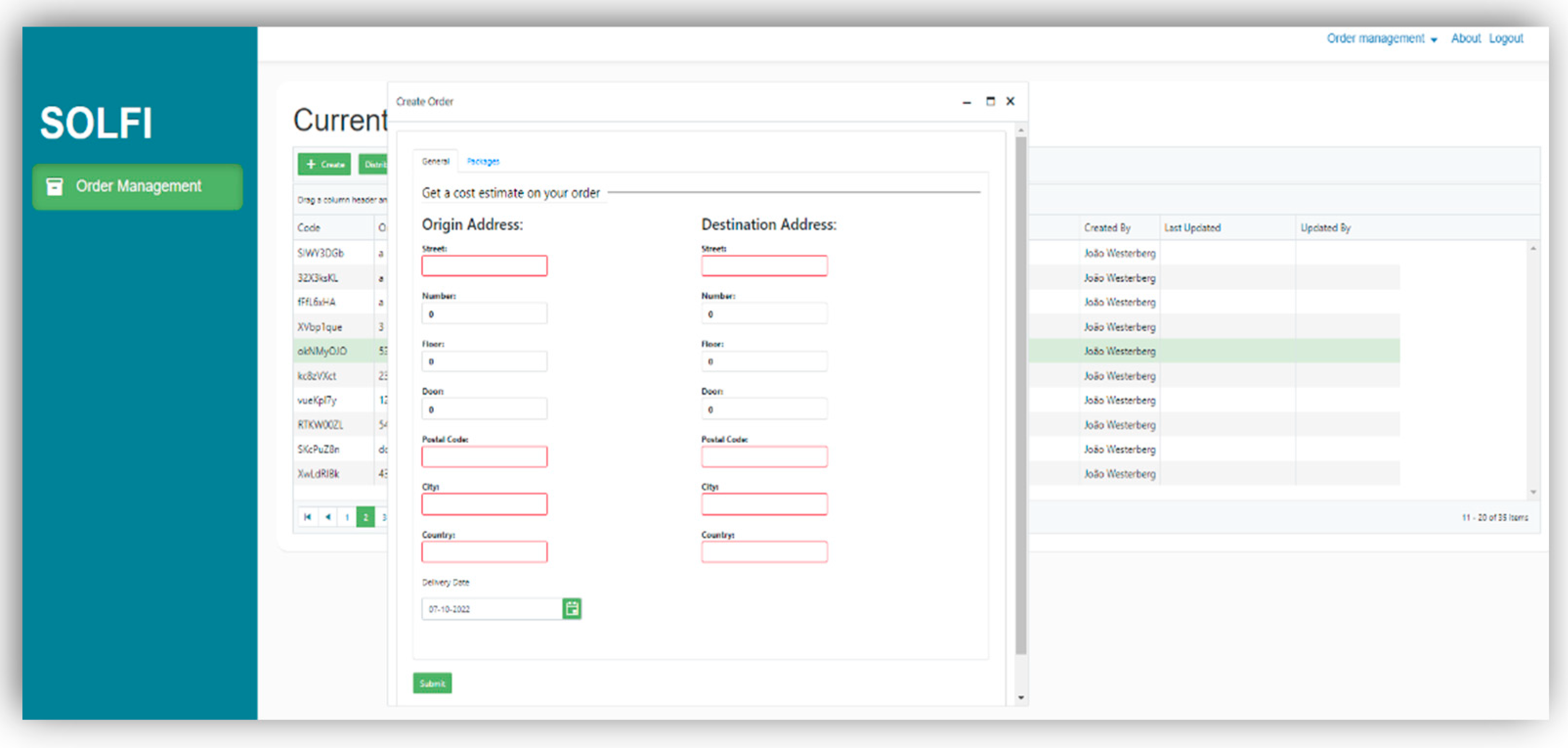Go to previous page arrow
Viewport: 1568px width, 748px height.
327,517
